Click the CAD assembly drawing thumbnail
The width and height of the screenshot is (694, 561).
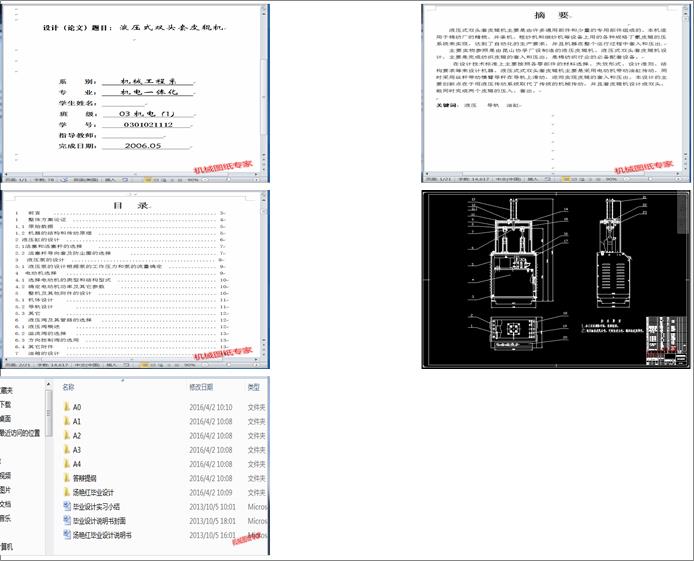555,279
